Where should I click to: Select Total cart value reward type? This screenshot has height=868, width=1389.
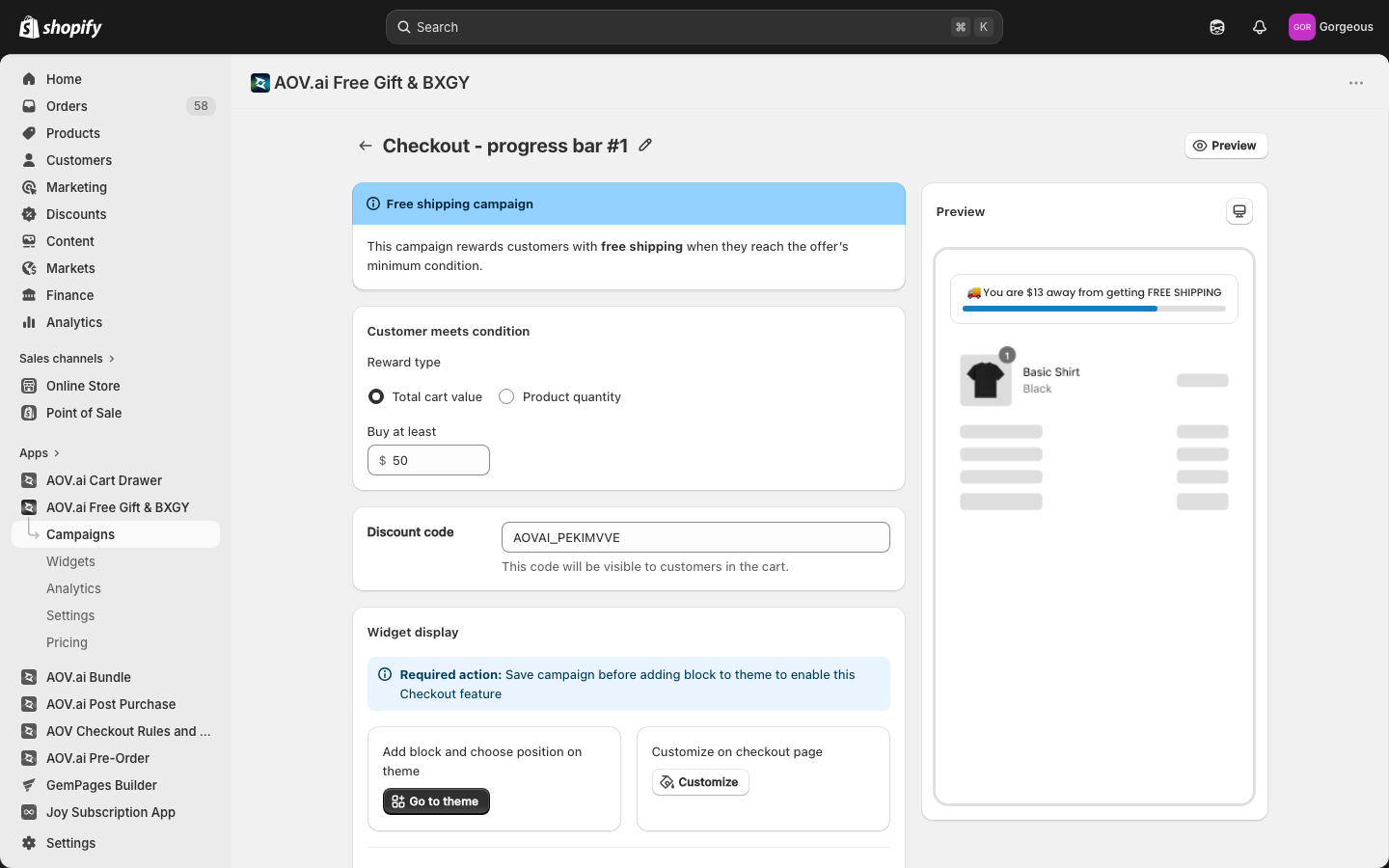[376, 396]
